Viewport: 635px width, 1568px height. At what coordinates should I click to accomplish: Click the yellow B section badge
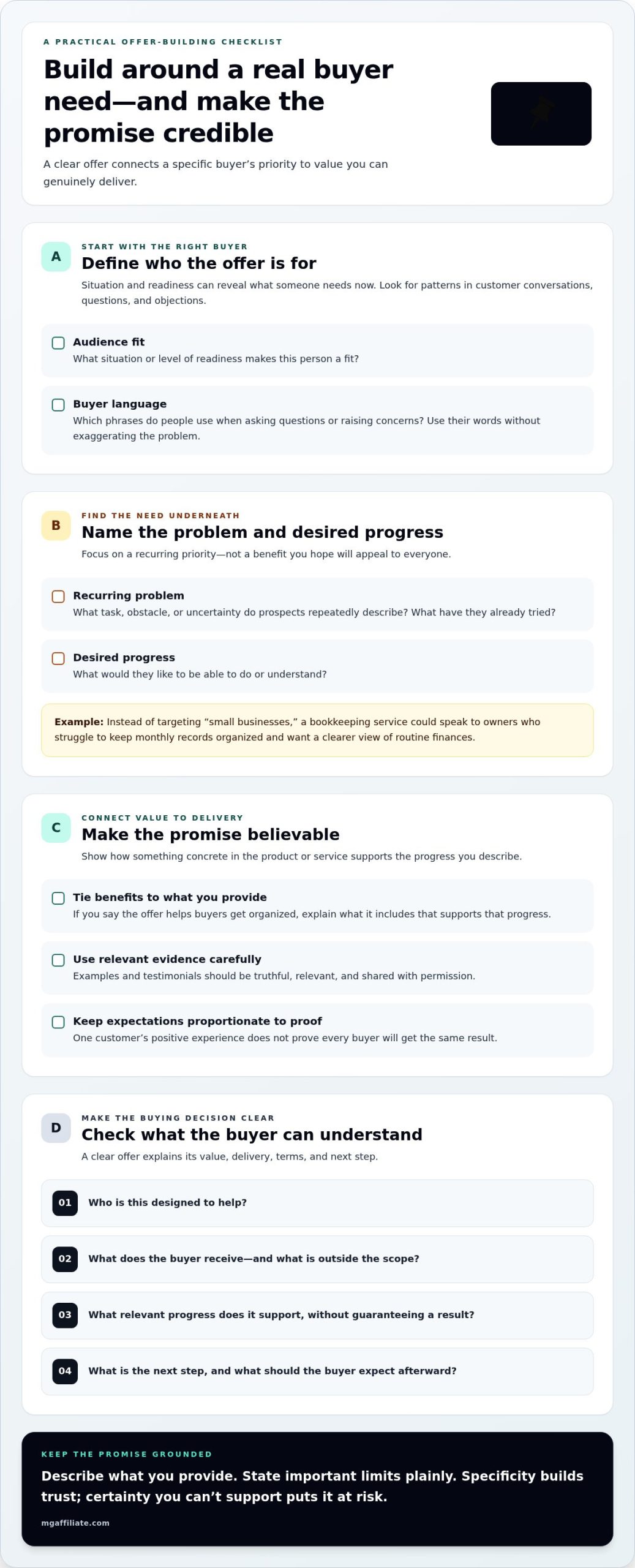[56, 526]
